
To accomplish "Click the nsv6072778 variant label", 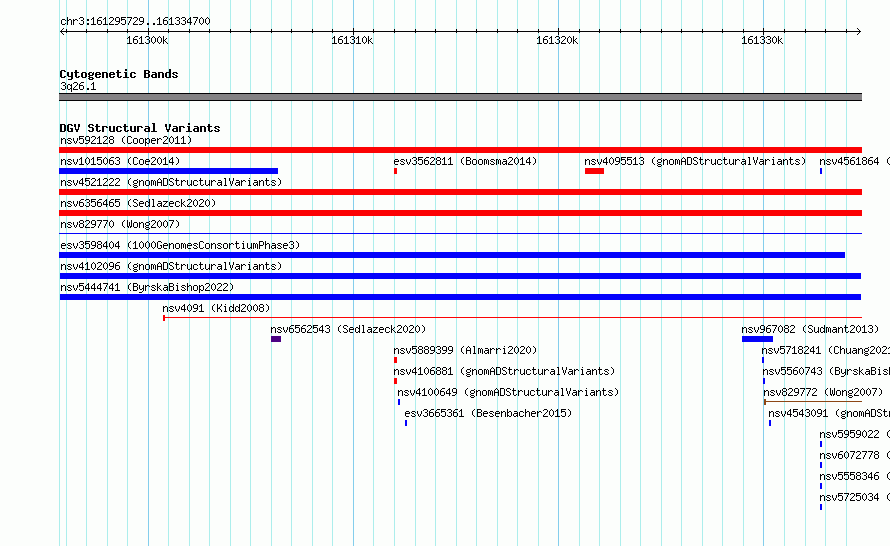I will (854, 455).
